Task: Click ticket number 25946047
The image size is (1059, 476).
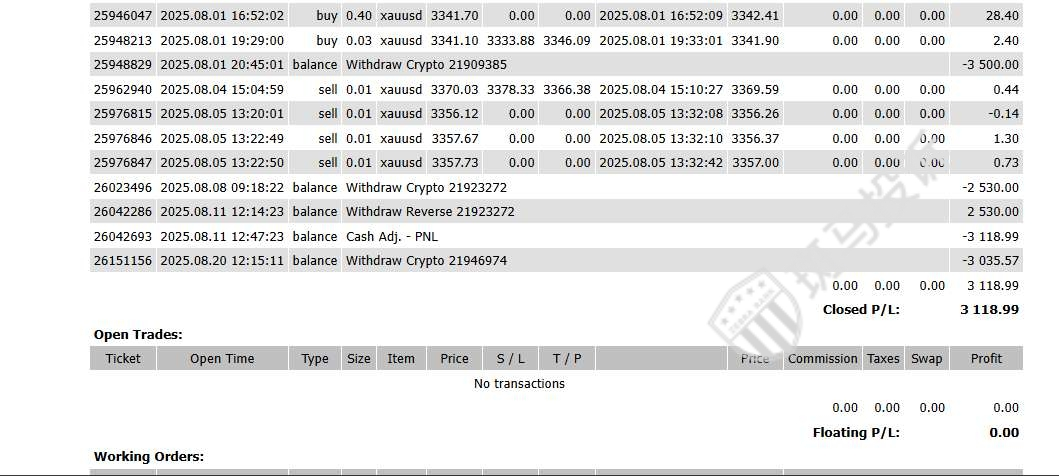Action: pyautogui.click(x=122, y=16)
